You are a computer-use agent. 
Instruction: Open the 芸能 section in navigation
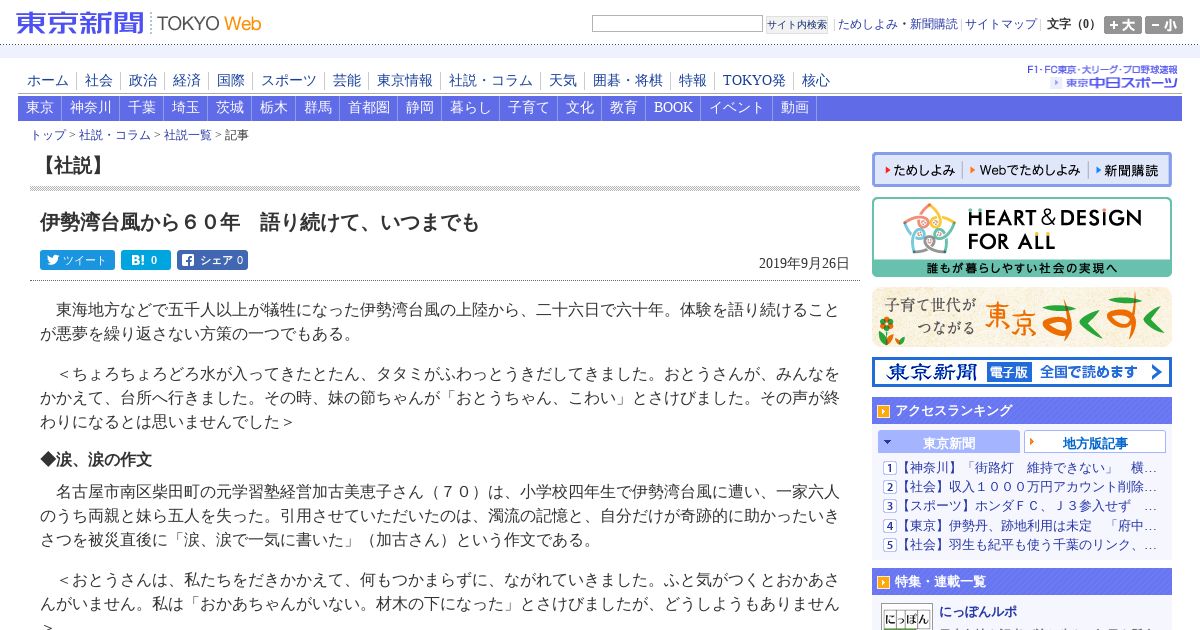[x=347, y=80]
